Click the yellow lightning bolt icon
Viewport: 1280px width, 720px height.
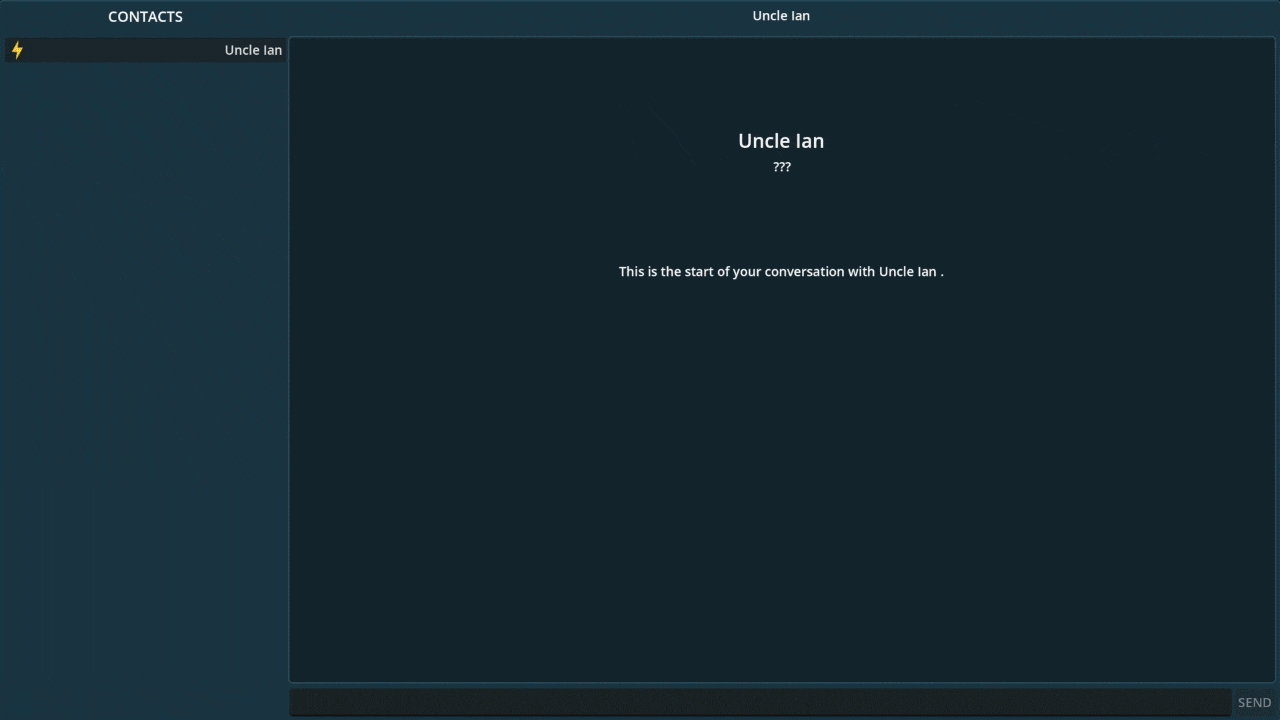pyautogui.click(x=17, y=50)
